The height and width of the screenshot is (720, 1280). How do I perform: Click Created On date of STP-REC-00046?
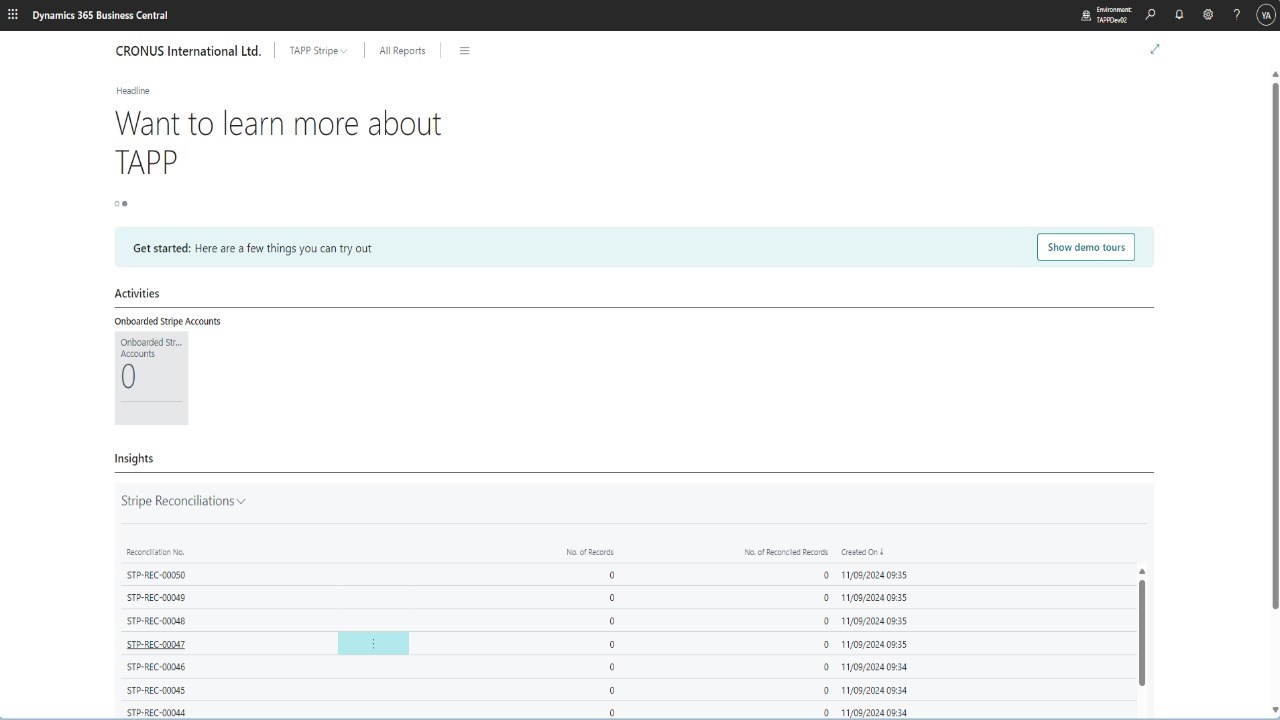874,667
